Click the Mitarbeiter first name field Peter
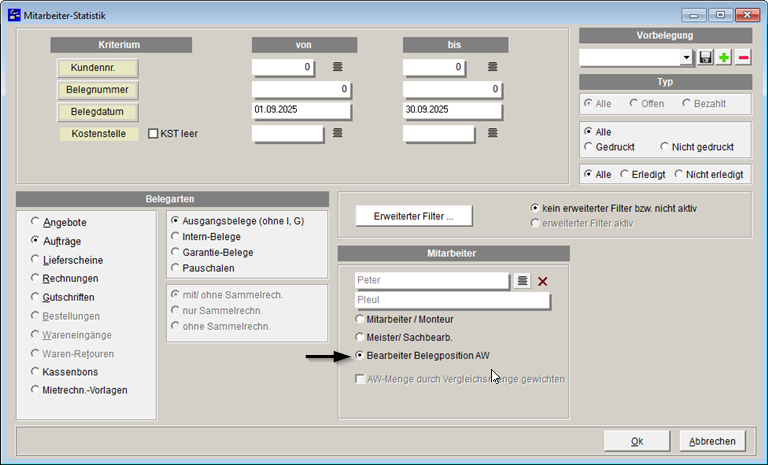 coord(432,280)
